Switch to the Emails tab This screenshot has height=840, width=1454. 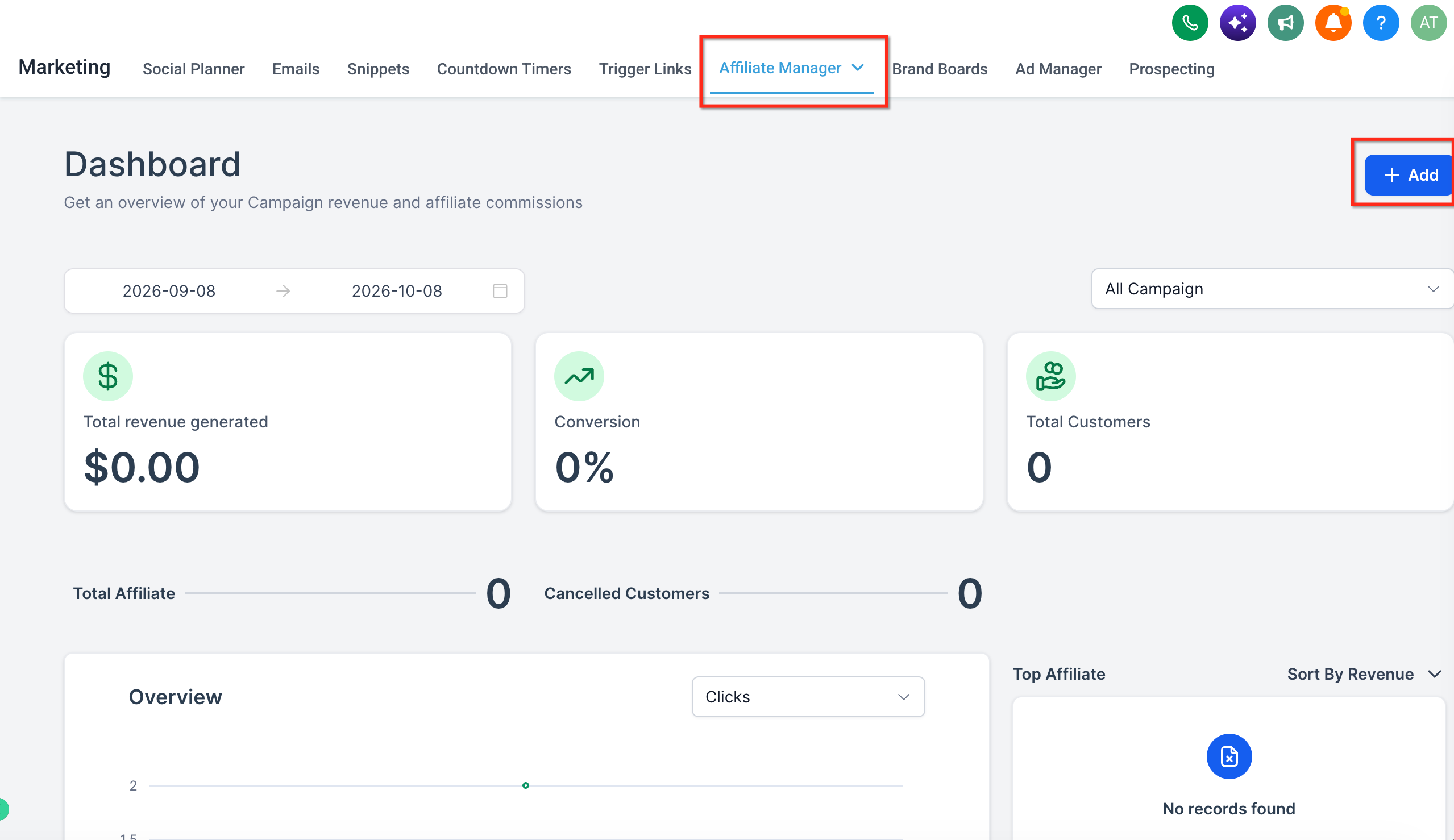point(296,69)
